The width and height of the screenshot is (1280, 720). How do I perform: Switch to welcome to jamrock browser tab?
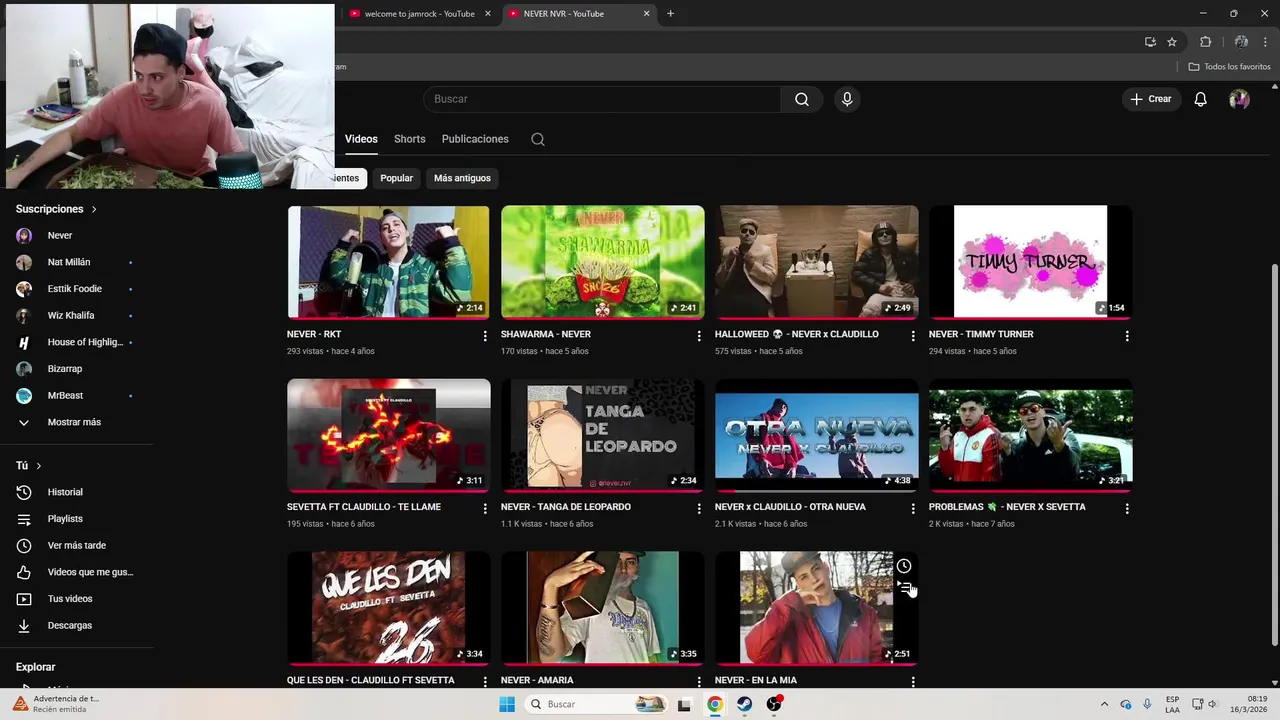(x=420, y=14)
